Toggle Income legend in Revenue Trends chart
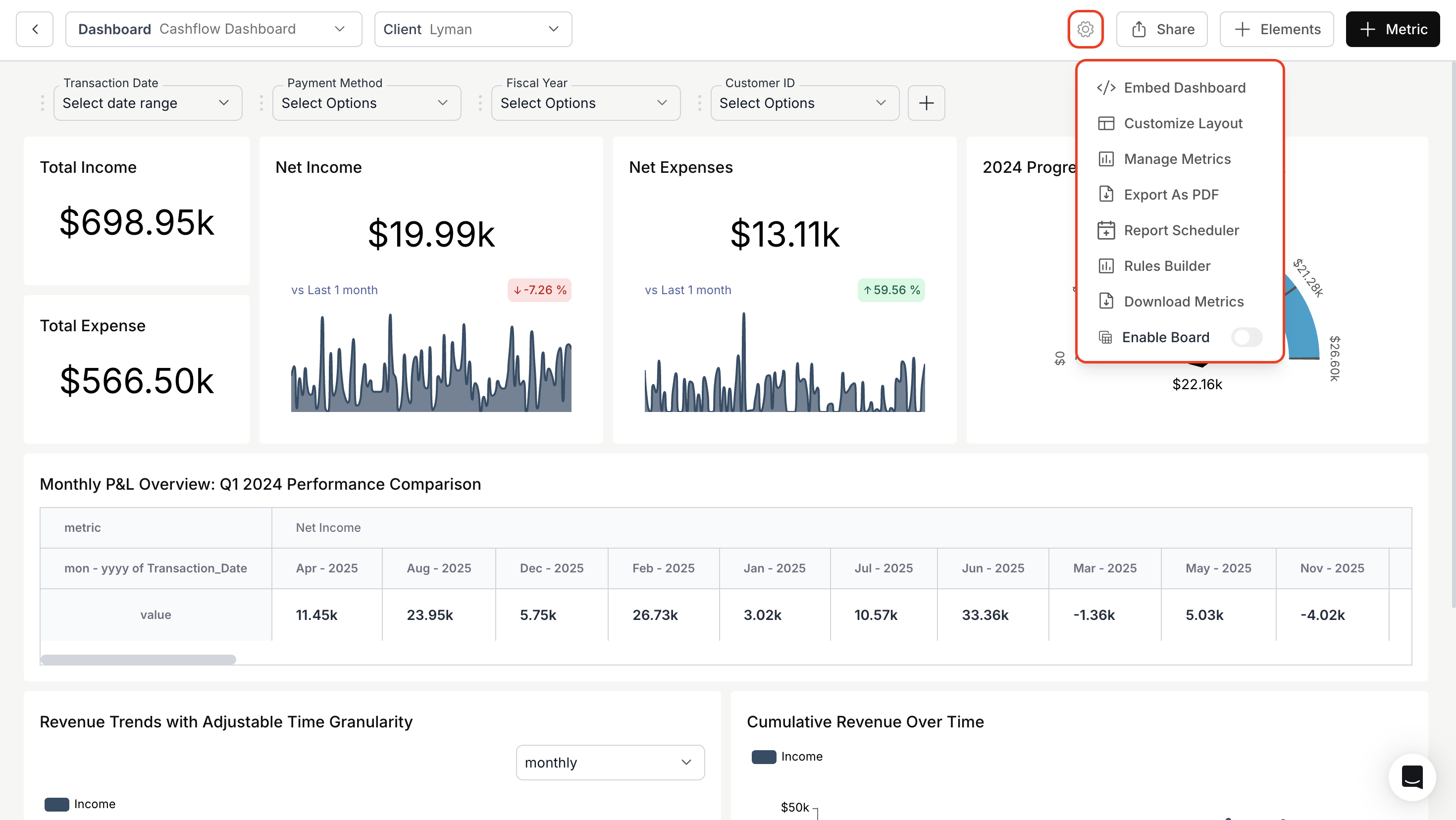The width and height of the screenshot is (1456, 820). point(80,804)
